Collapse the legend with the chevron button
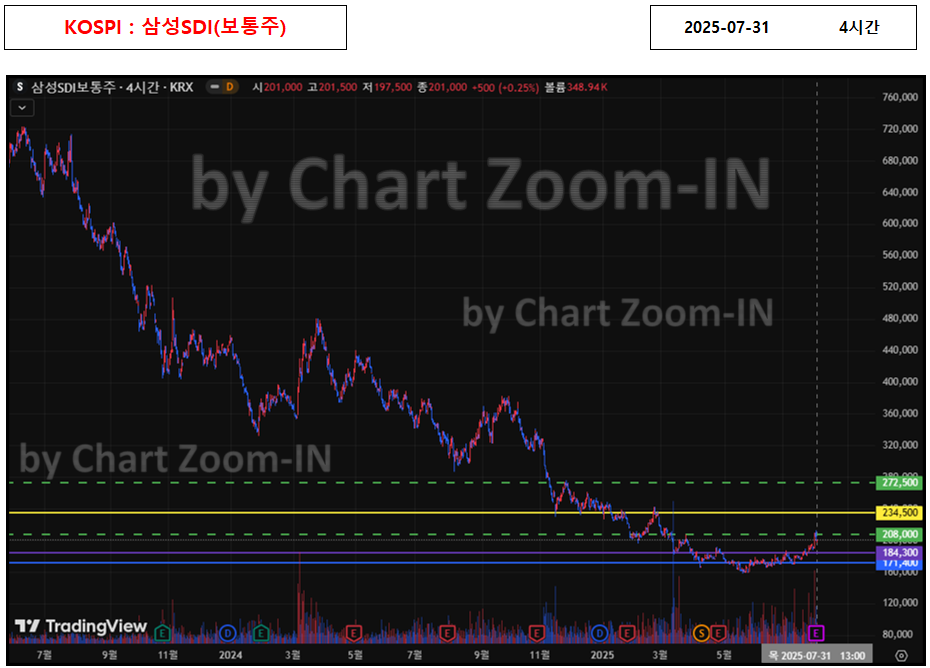 click(x=22, y=108)
